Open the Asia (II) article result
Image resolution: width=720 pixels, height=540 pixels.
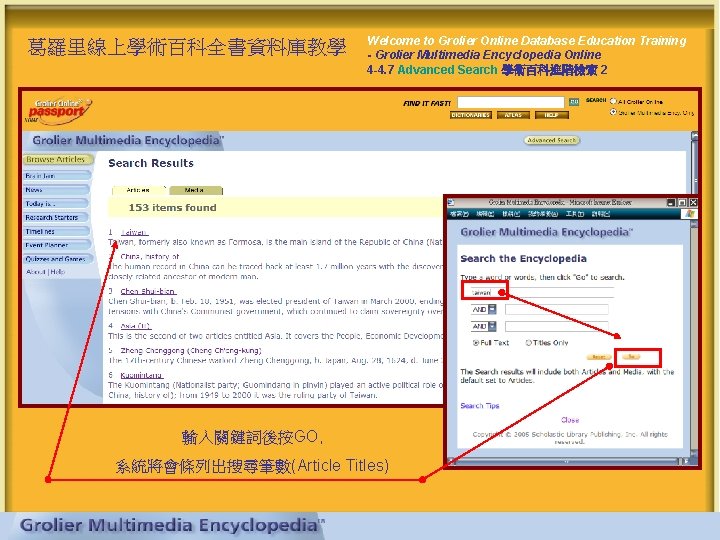pyautogui.click(x=135, y=326)
